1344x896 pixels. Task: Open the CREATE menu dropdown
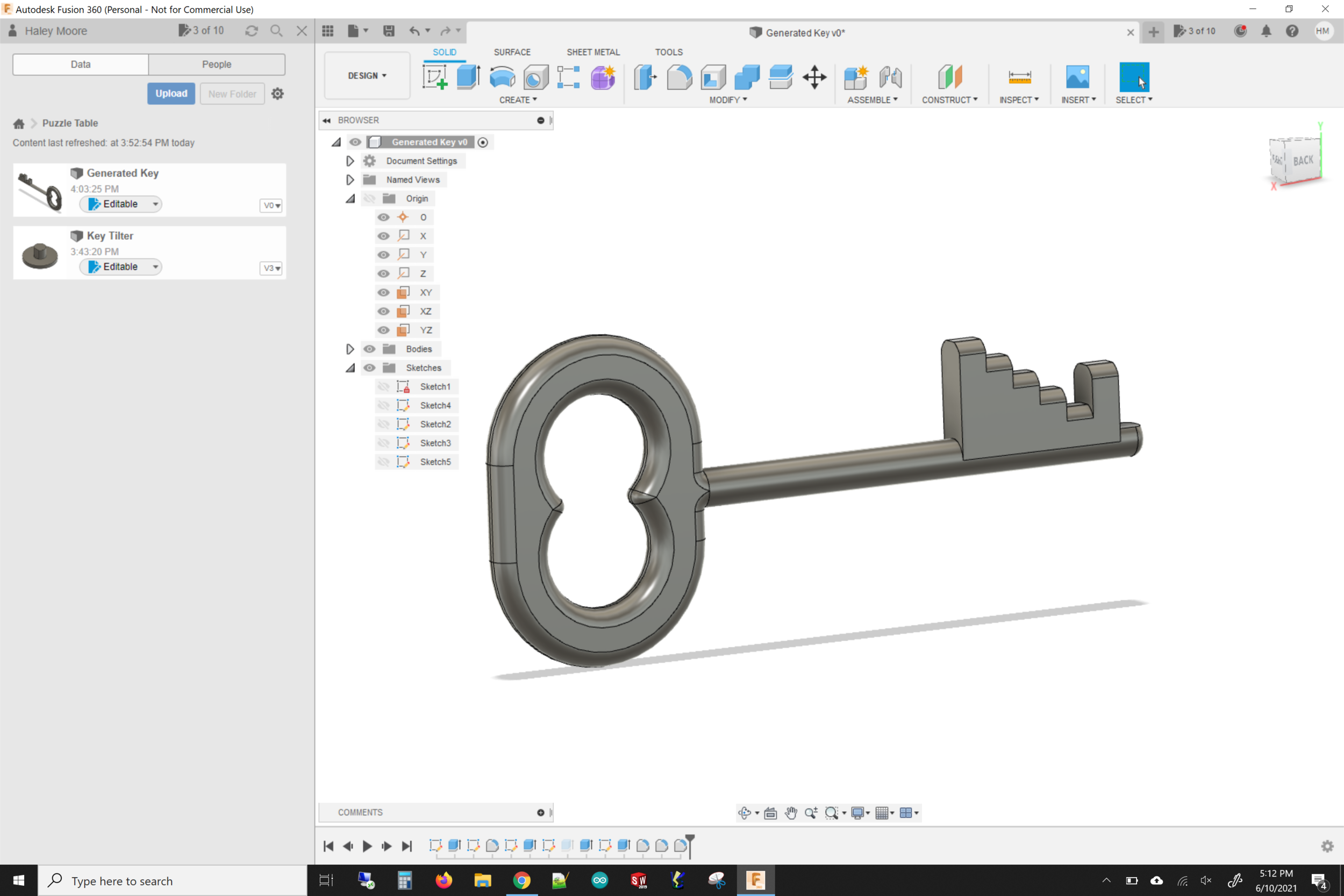click(518, 99)
